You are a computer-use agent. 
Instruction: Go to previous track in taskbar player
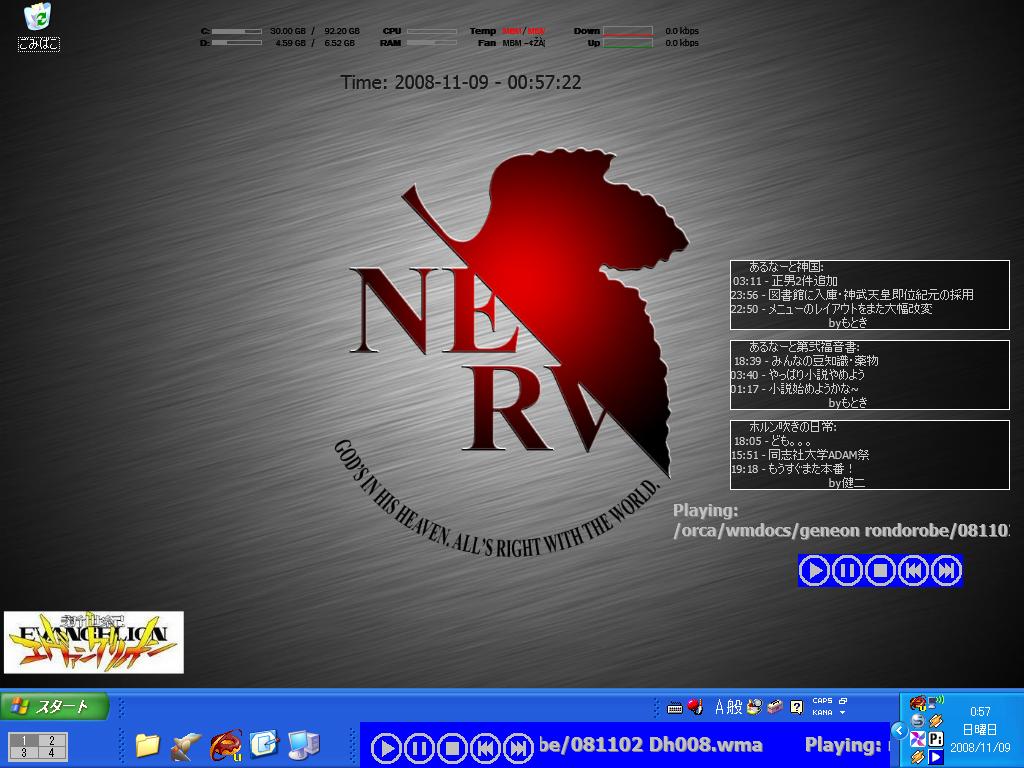point(485,748)
